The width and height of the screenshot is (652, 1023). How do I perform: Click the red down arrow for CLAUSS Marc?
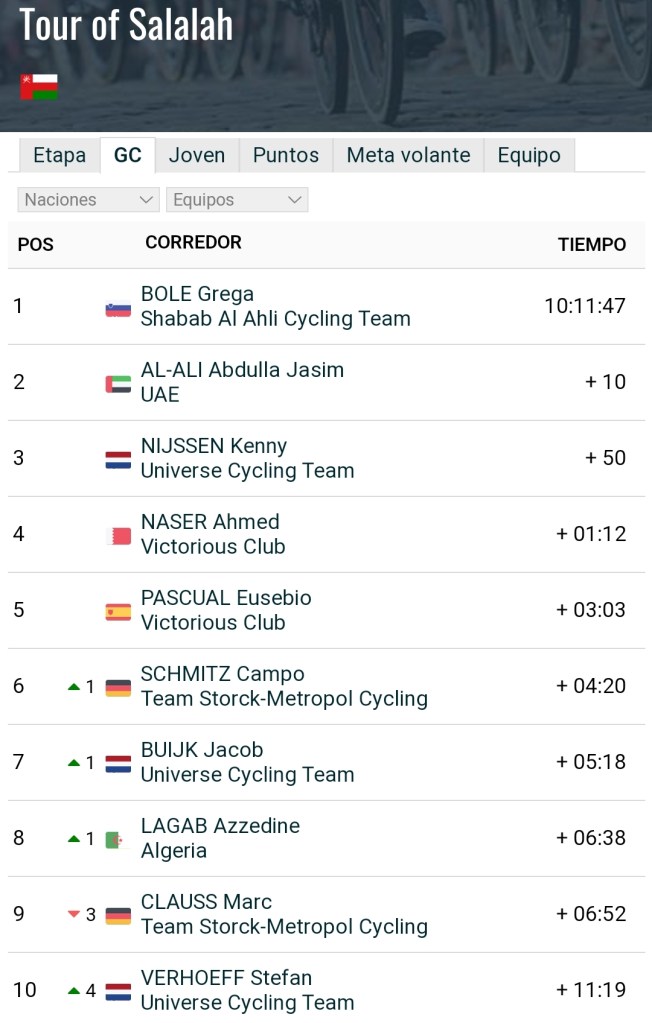(73, 914)
